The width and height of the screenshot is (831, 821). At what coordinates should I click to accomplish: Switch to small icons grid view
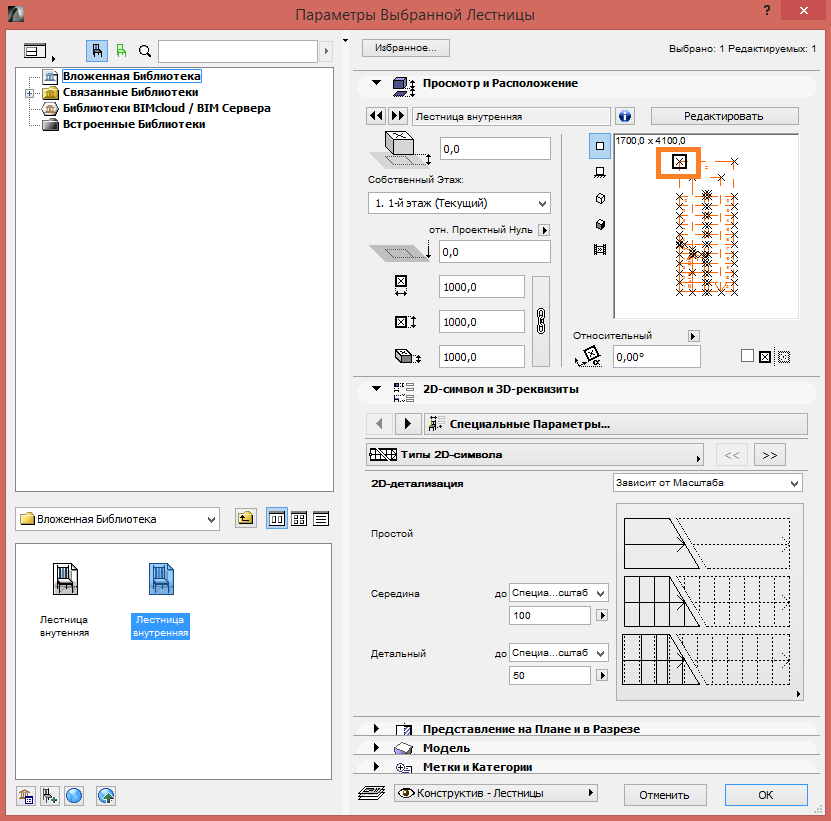pyautogui.click(x=299, y=519)
